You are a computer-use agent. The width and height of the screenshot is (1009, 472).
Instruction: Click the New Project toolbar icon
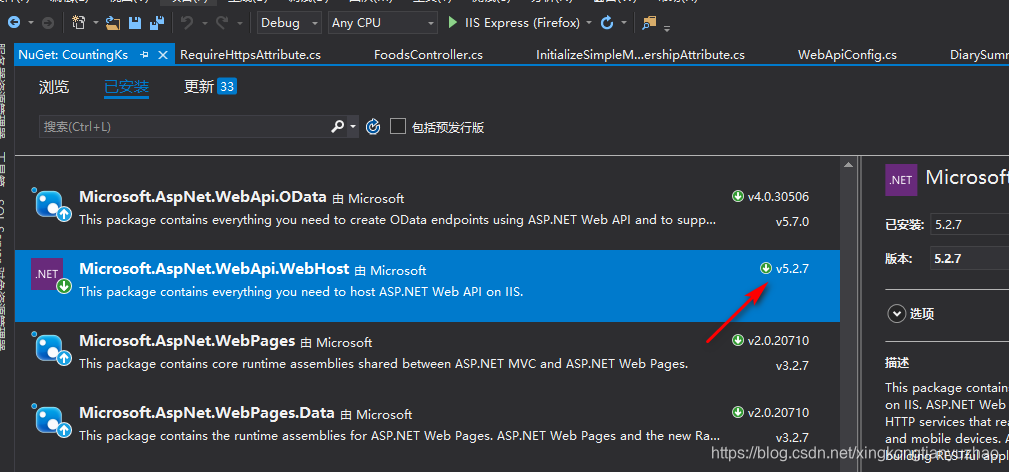pyautogui.click(x=79, y=23)
